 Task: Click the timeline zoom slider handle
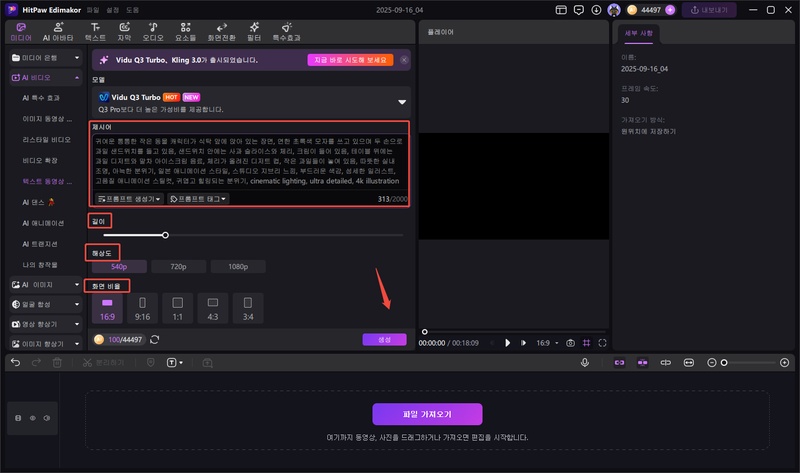click(724, 363)
